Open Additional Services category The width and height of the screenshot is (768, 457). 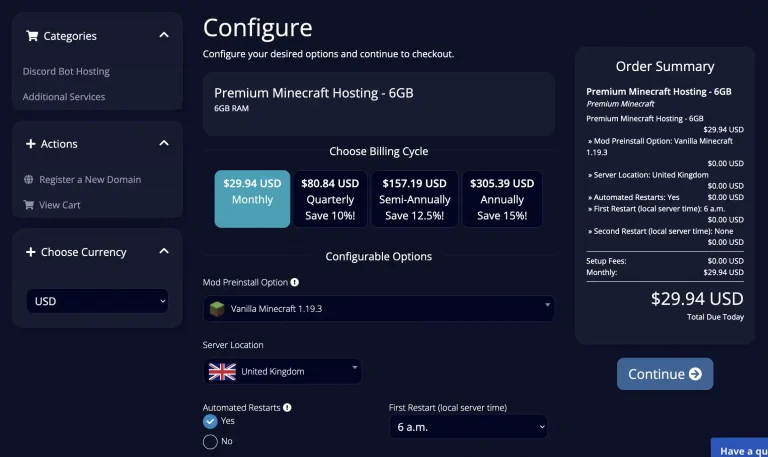64,97
